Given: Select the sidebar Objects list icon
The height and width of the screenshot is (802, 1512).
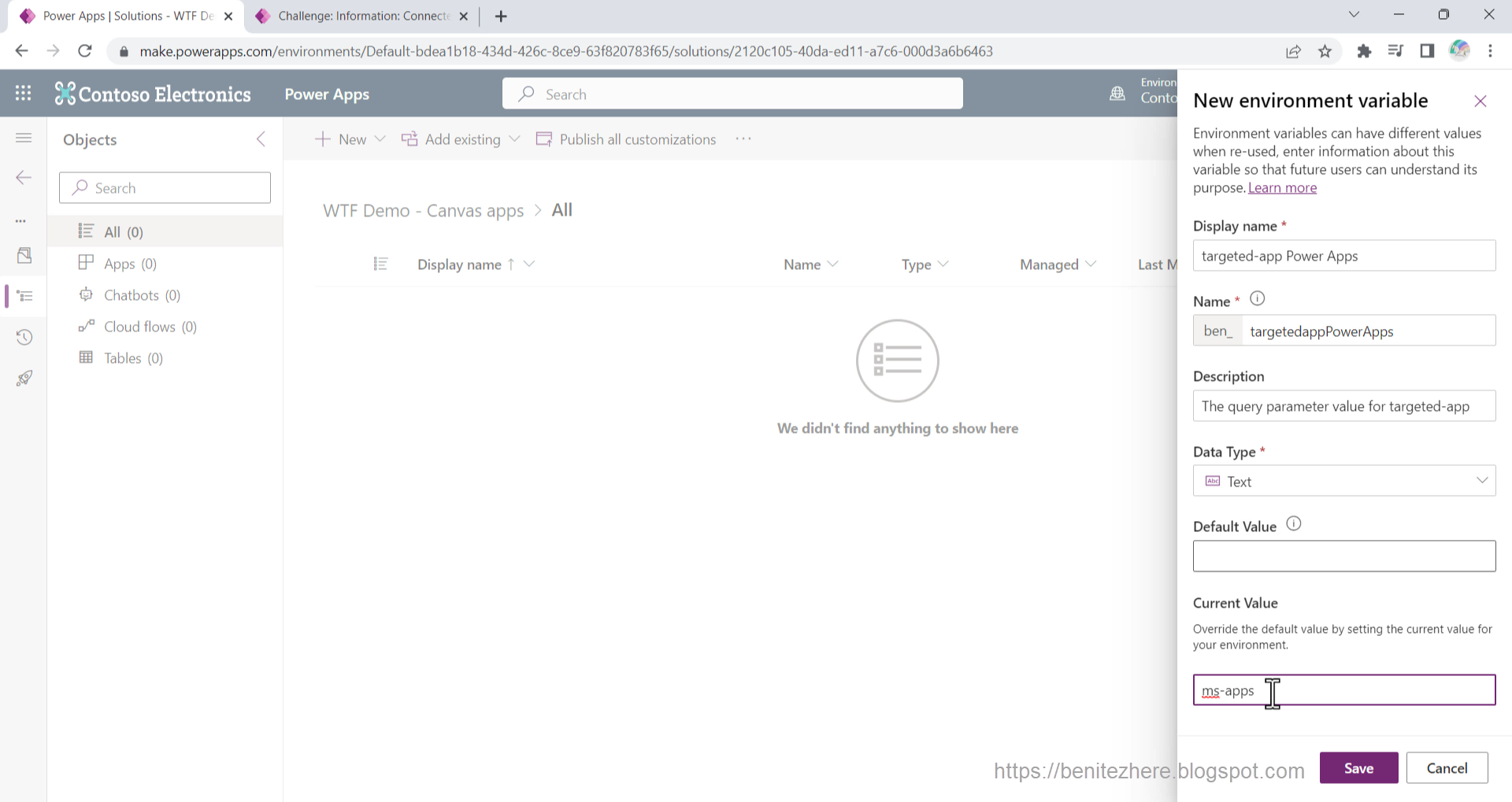Looking at the screenshot, I should tap(25, 296).
